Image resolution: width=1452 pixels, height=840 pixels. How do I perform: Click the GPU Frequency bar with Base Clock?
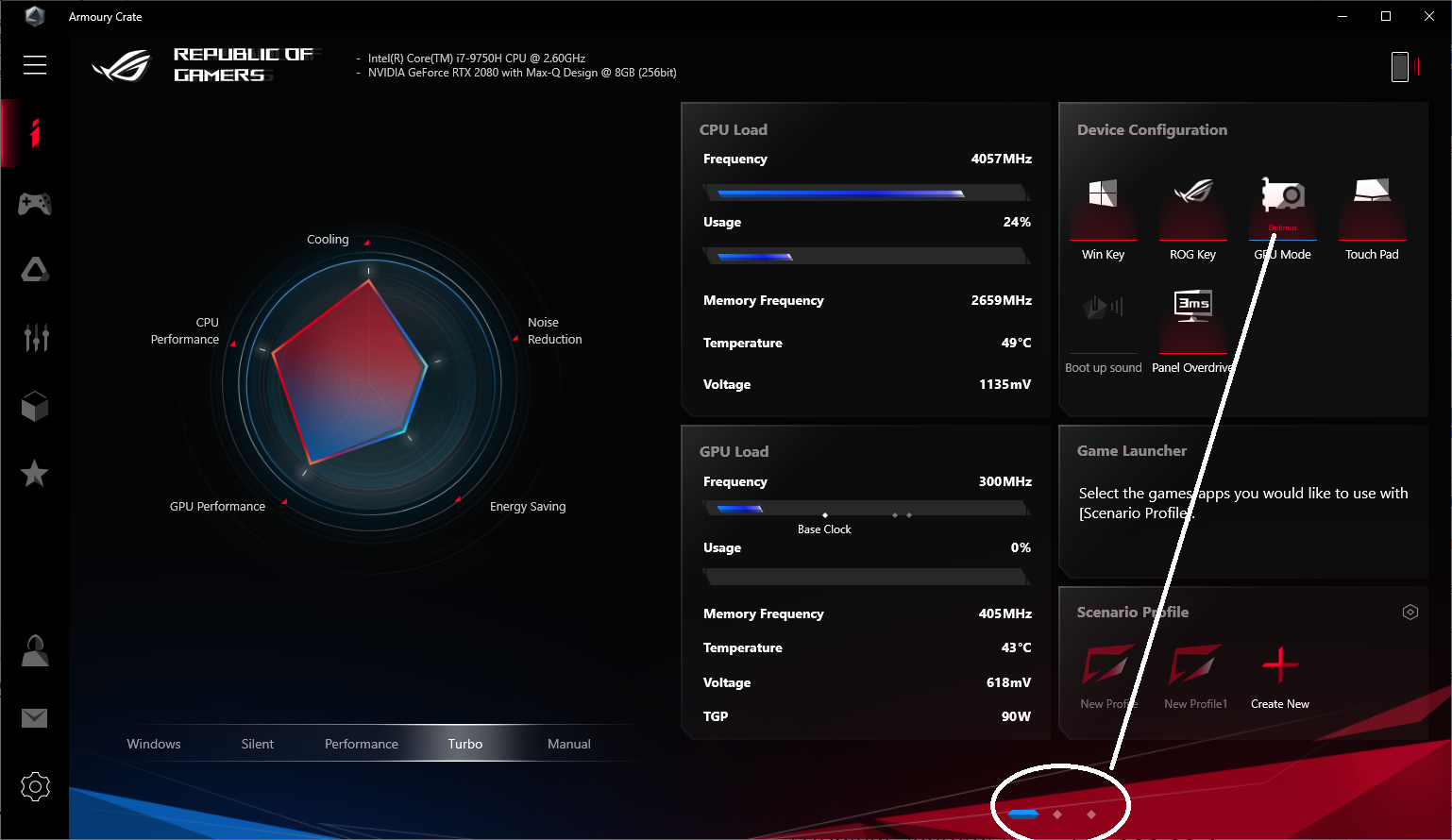pyautogui.click(x=866, y=509)
